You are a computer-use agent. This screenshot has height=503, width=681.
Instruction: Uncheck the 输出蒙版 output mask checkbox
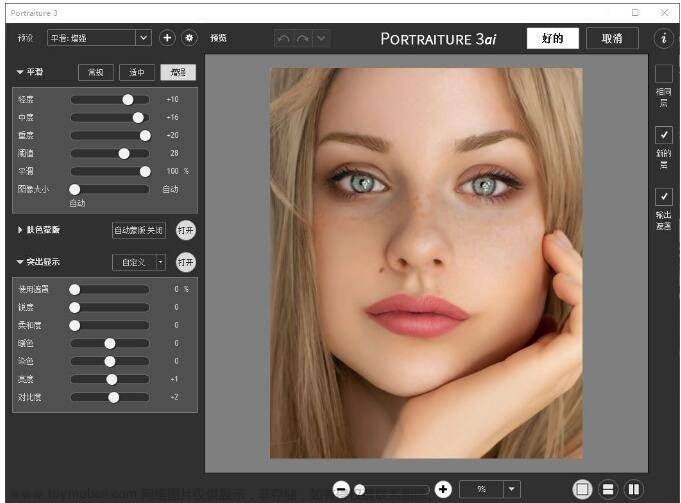coord(664,197)
